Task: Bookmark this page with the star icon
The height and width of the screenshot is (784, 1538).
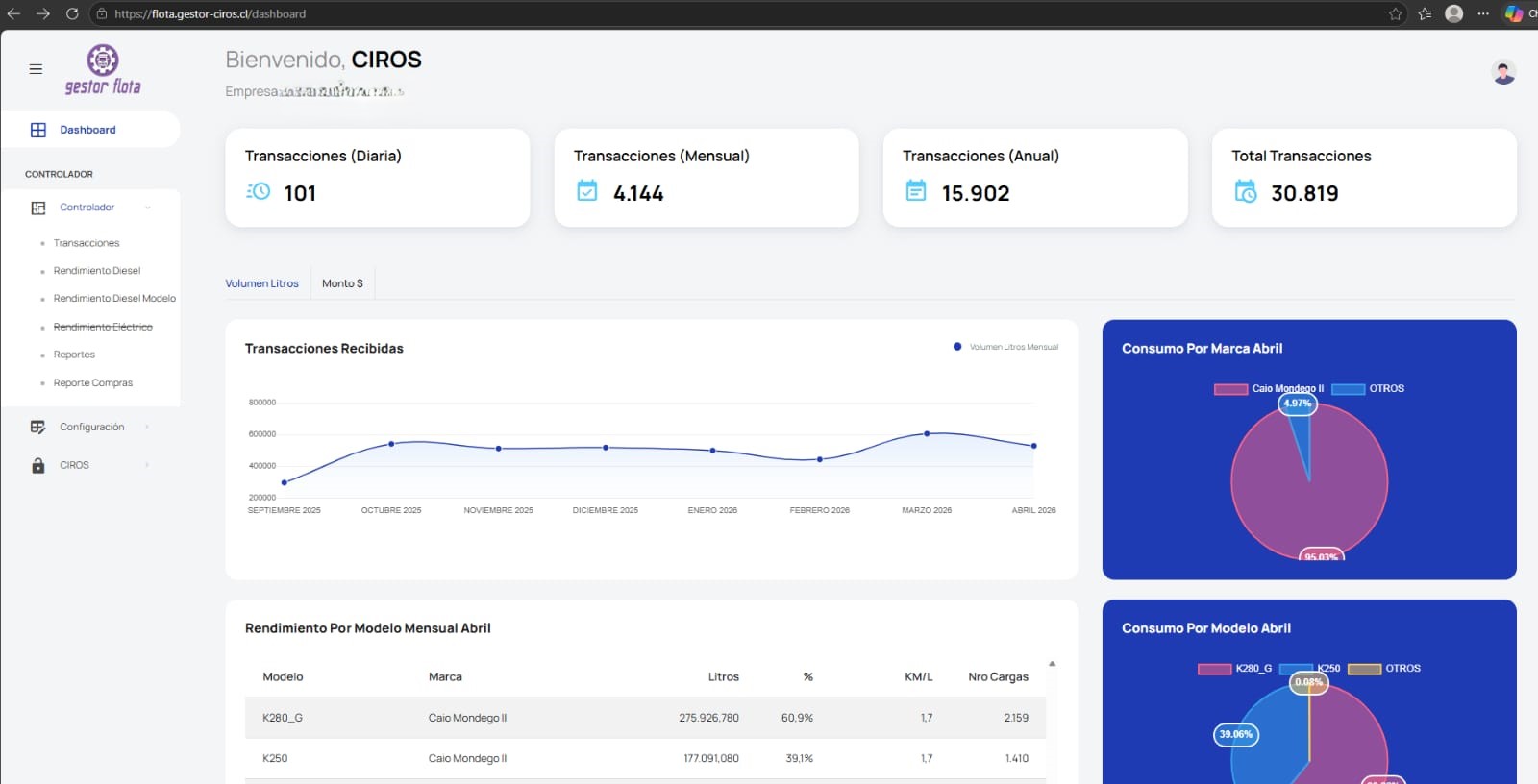Action: [1396, 13]
